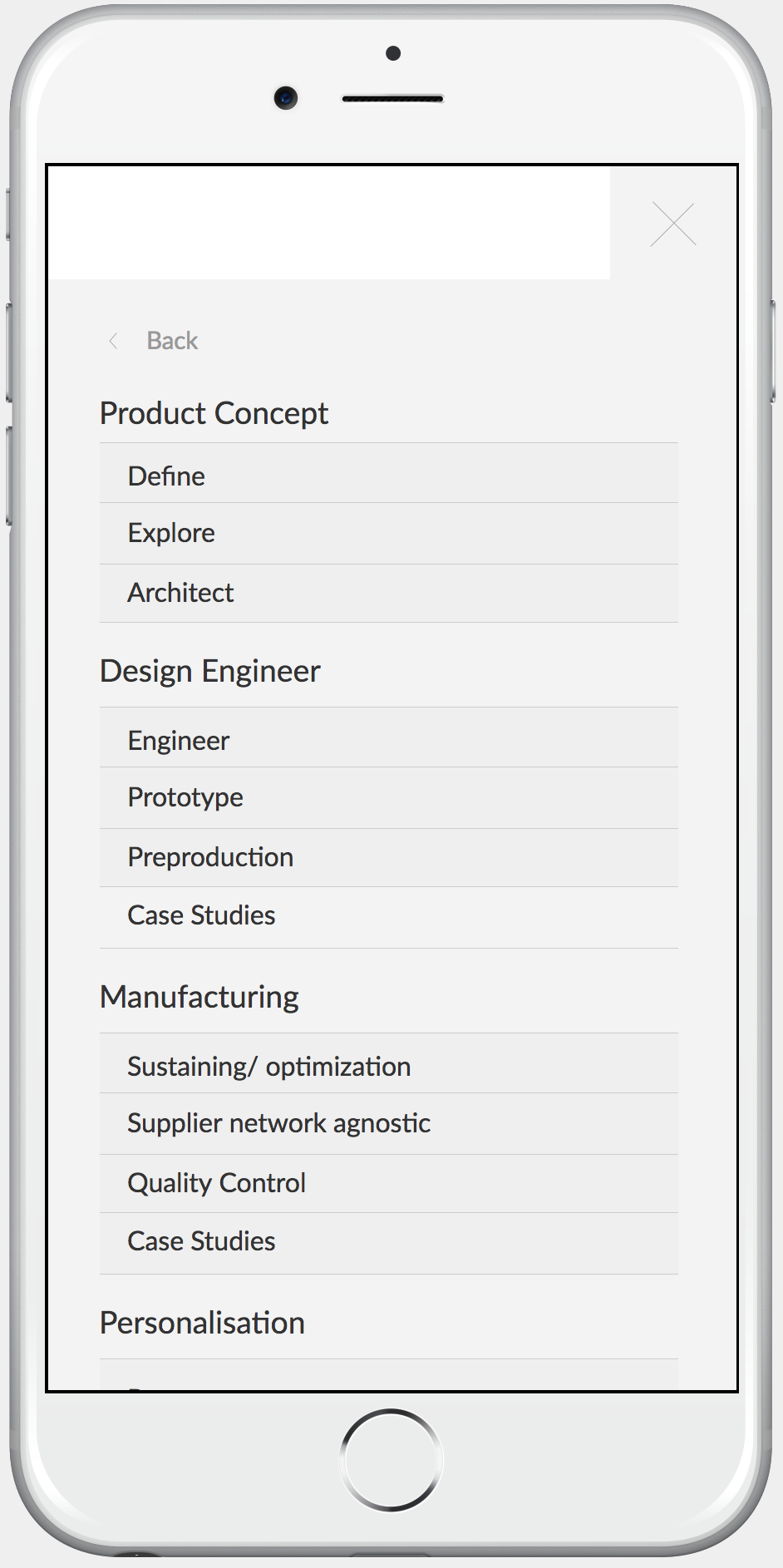Close the menu with the X icon
This screenshot has height=1568, width=783.
point(672,224)
